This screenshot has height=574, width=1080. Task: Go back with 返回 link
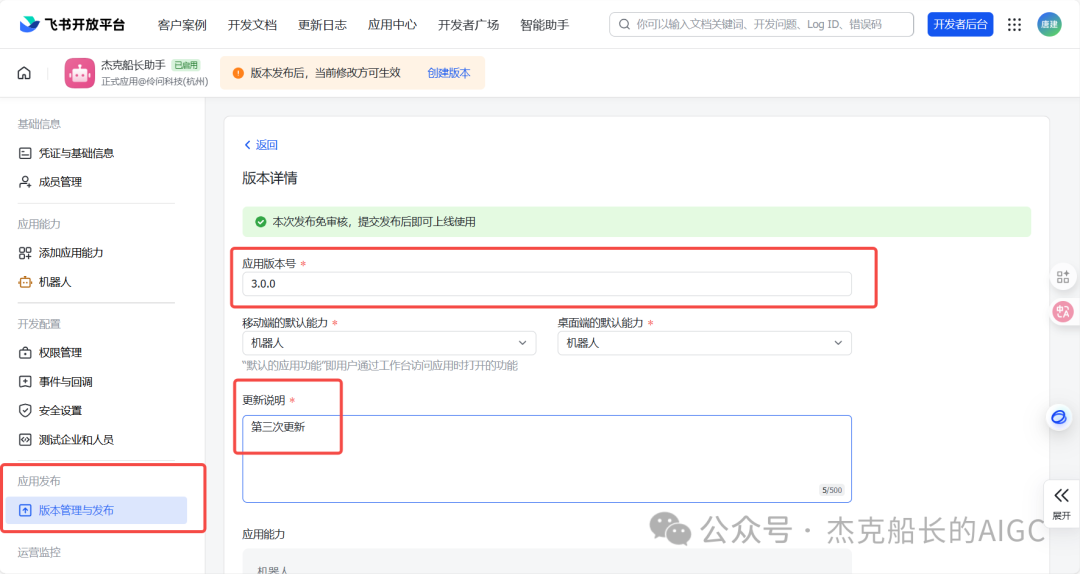[x=261, y=145]
